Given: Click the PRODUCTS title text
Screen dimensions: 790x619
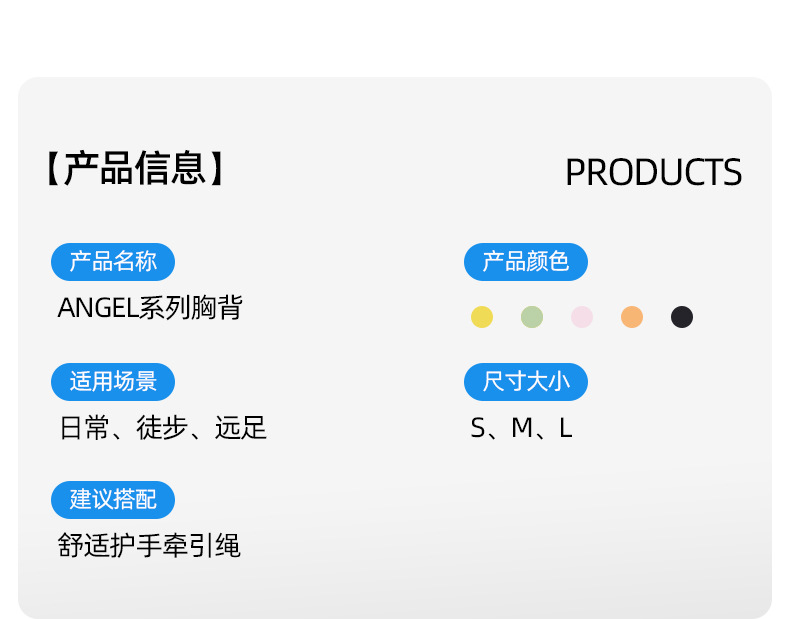Looking at the screenshot, I should (653, 173).
